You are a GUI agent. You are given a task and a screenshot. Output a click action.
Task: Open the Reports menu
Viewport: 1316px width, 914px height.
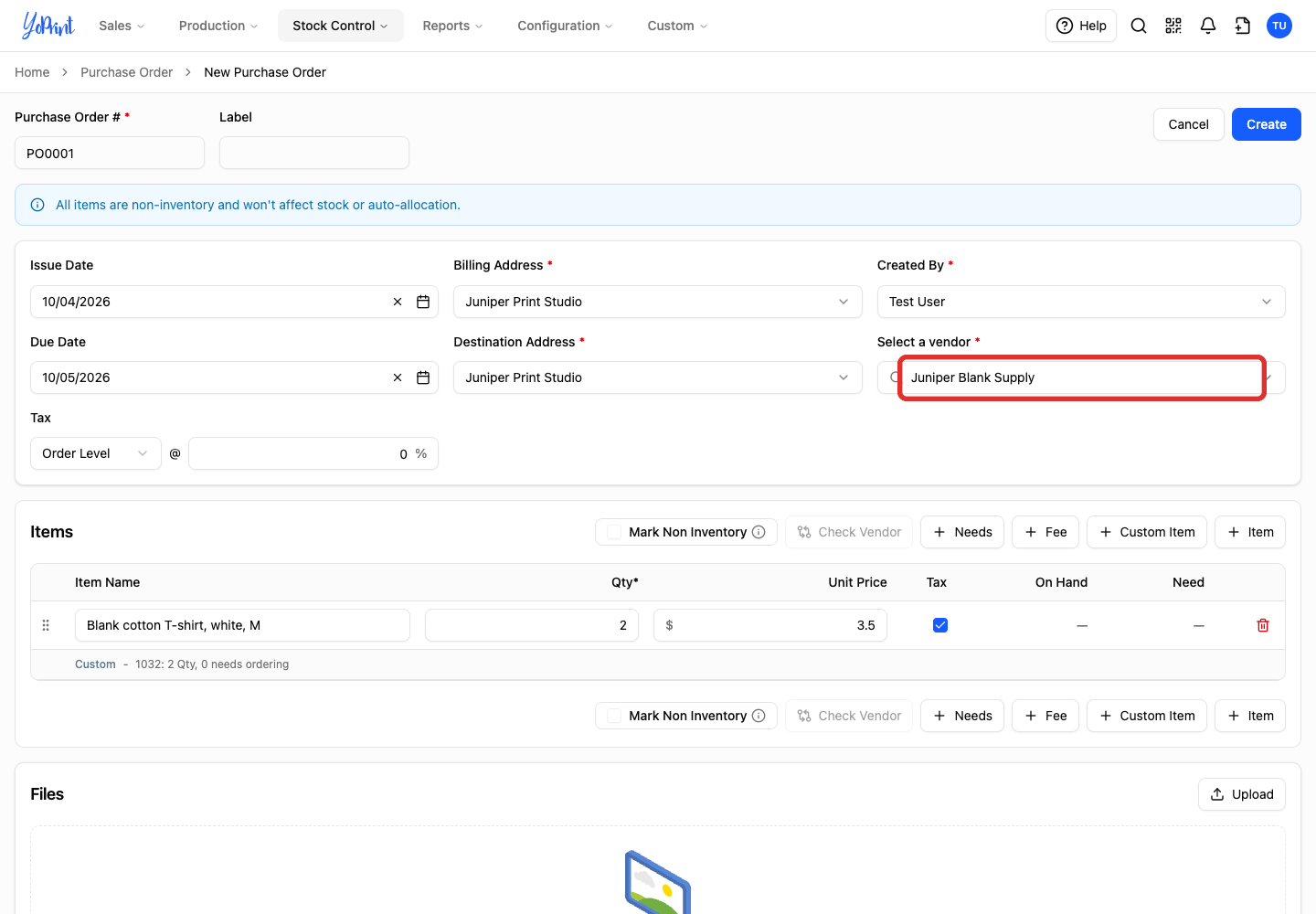pyautogui.click(x=452, y=26)
